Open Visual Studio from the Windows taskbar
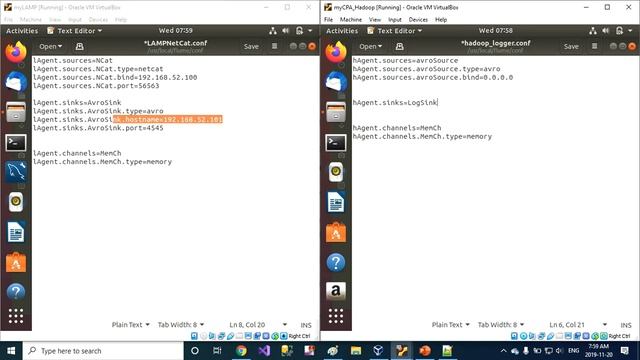Image resolution: width=640 pixels, height=360 pixels. point(264,351)
